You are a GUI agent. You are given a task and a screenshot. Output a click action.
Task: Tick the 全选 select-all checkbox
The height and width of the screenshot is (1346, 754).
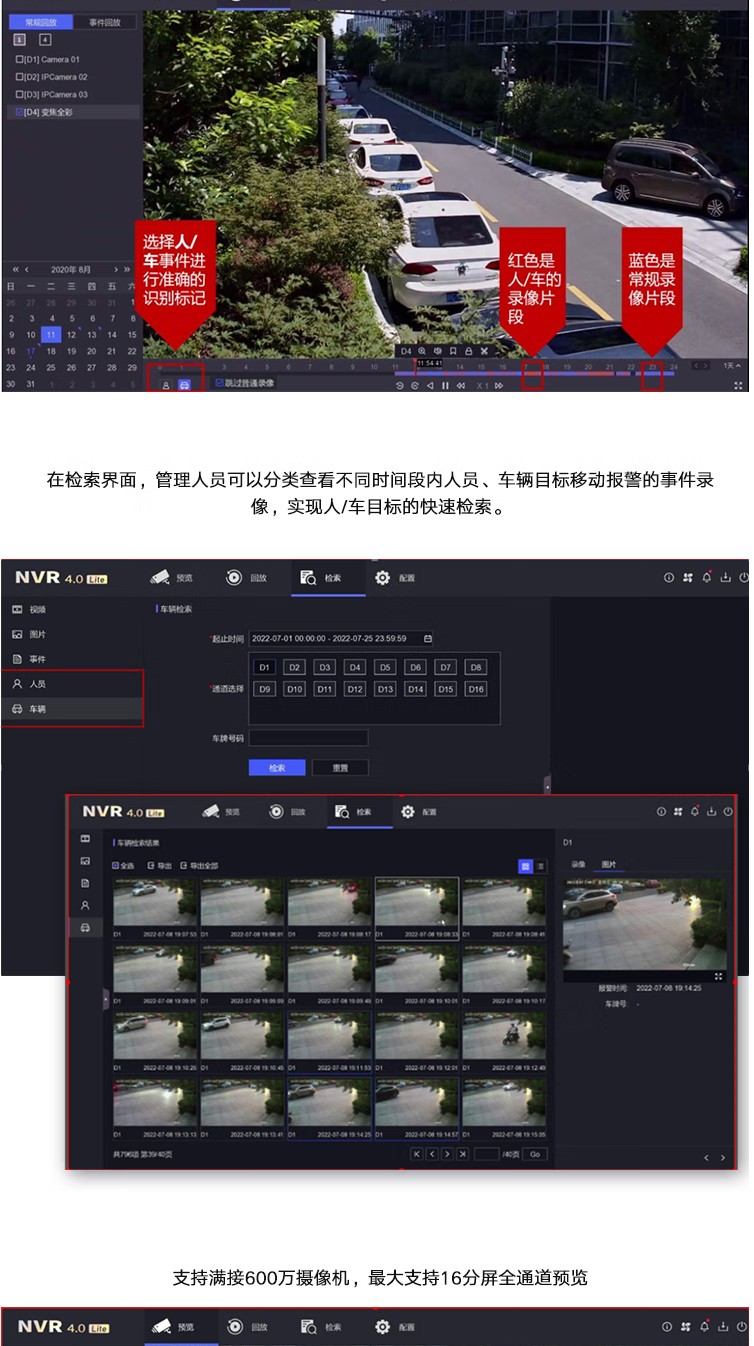116,866
